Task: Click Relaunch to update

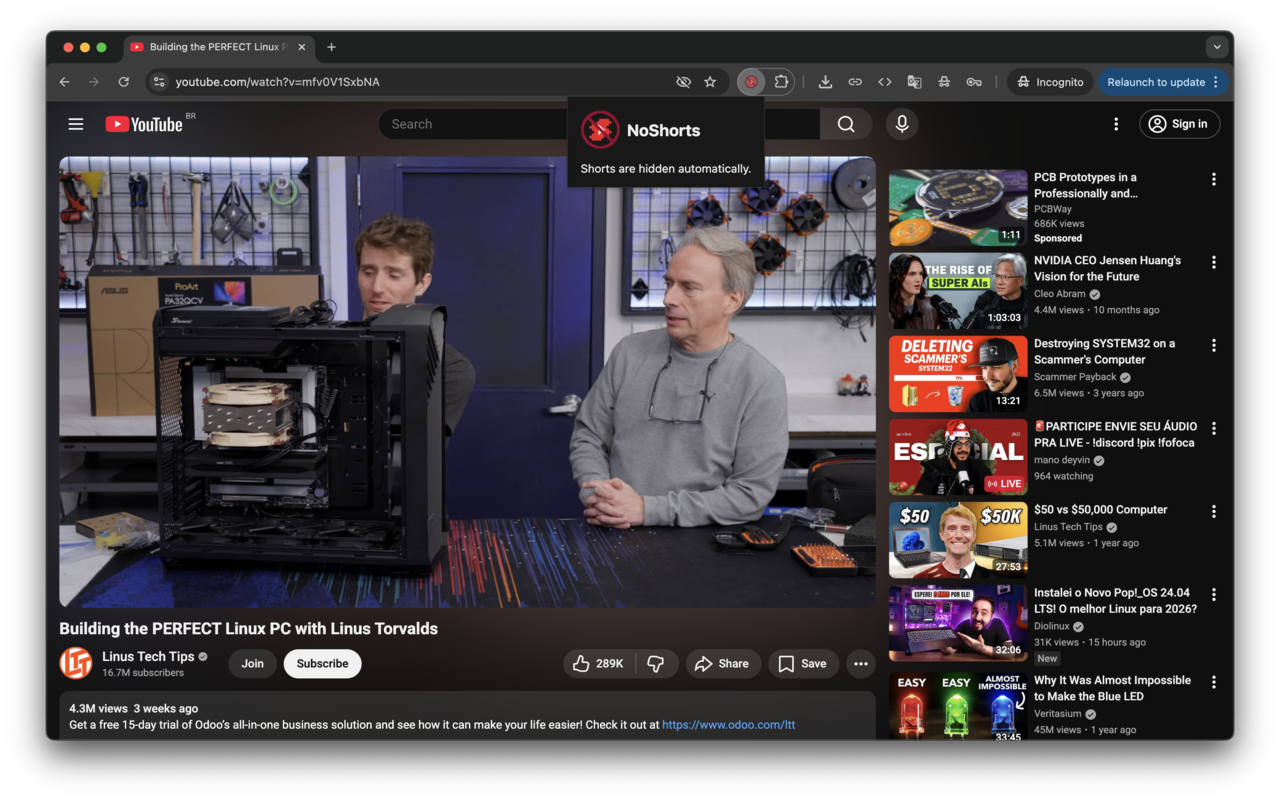Action: [1156, 82]
